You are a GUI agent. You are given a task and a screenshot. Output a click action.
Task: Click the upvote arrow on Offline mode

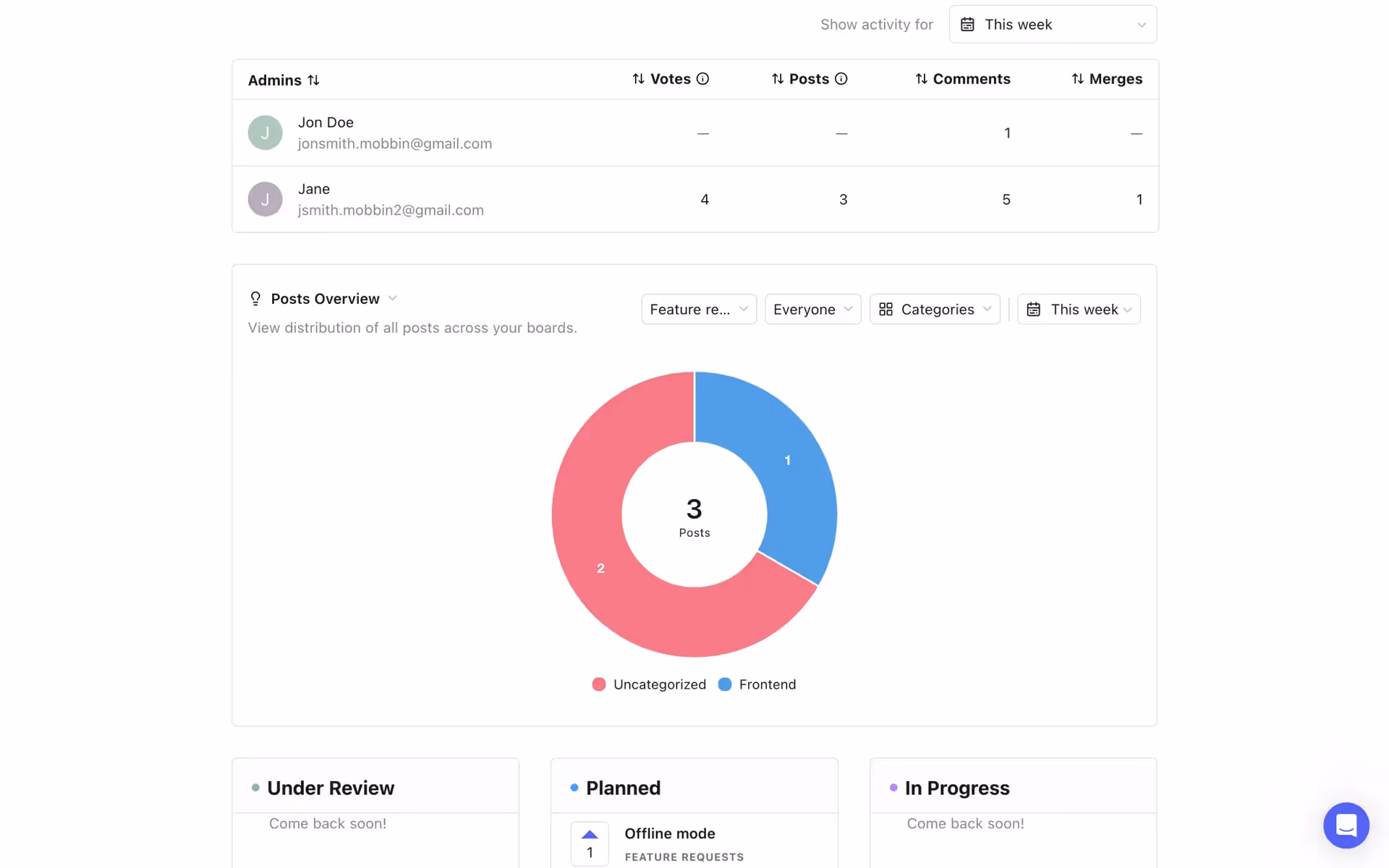pyautogui.click(x=590, y=835)
